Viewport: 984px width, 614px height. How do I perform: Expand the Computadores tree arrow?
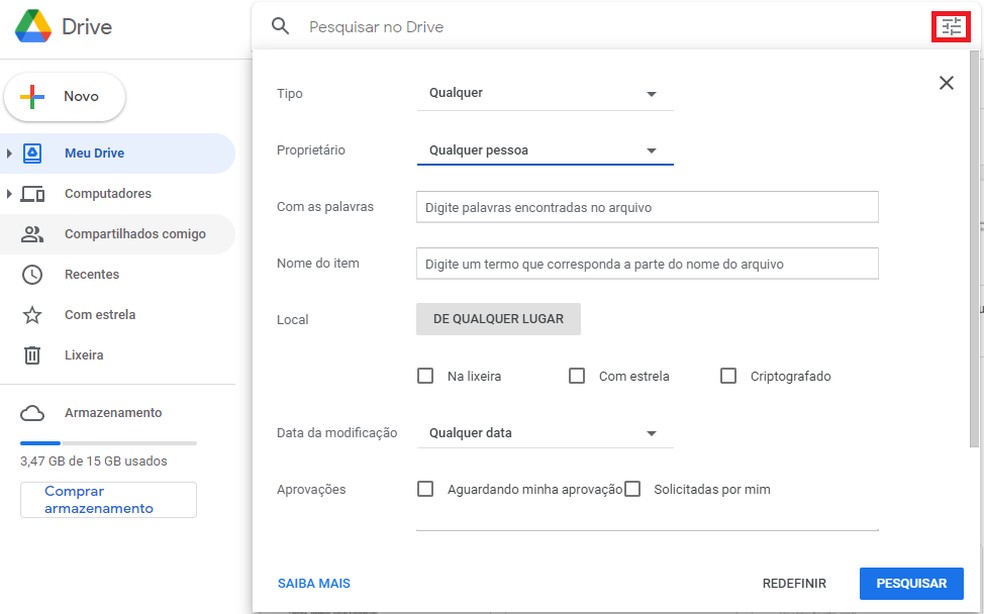pyautogui.click(x=9, y=193)
